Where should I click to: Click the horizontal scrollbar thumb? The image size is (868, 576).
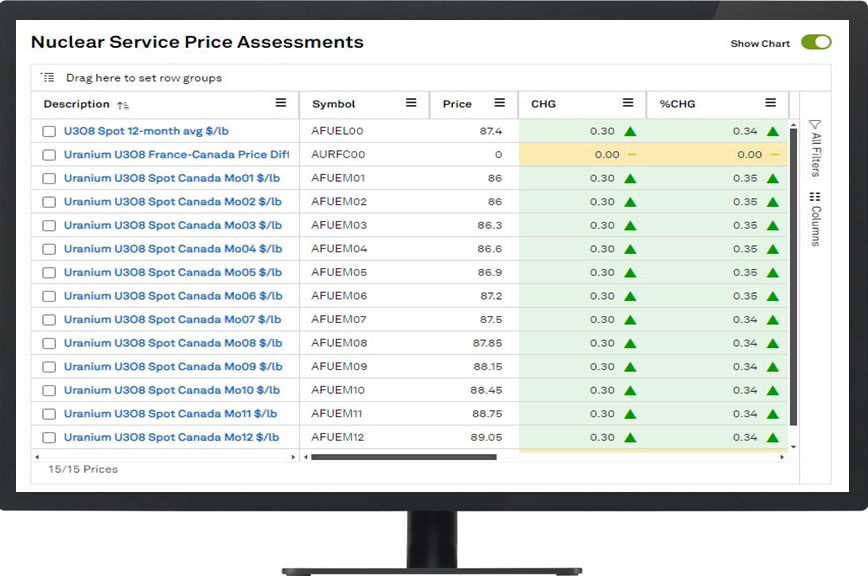pyautogui.click(x=403, y=457)
